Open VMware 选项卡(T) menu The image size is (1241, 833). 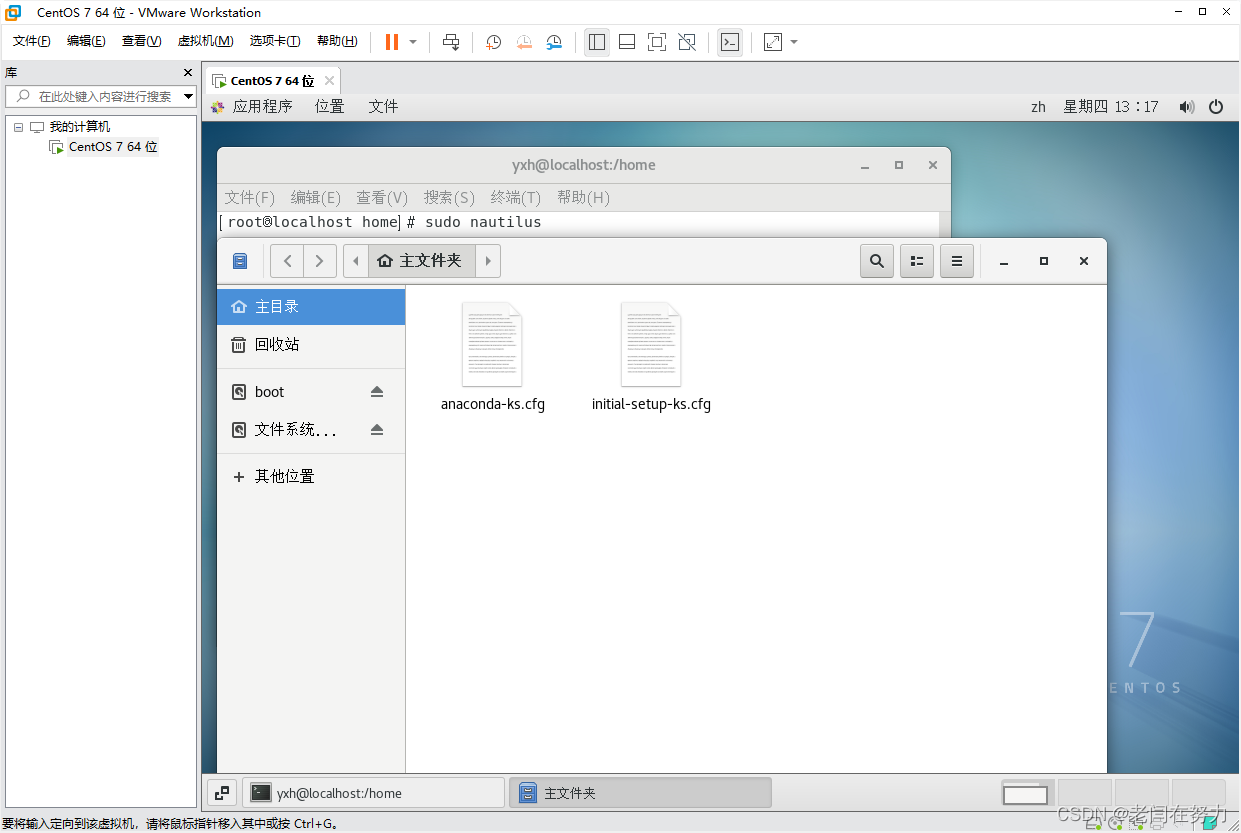[275, 41]
